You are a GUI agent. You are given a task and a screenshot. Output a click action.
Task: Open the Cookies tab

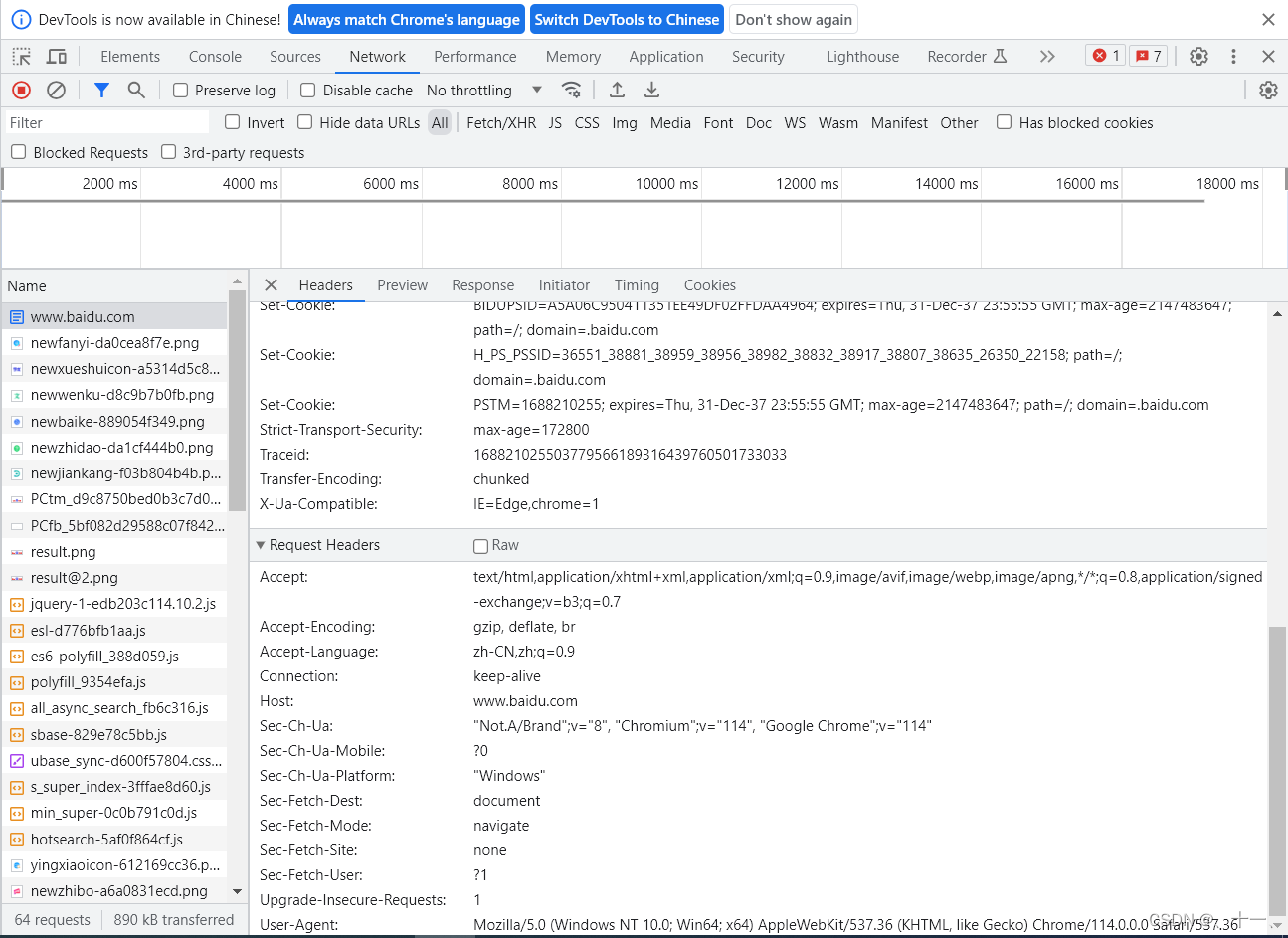710,285
